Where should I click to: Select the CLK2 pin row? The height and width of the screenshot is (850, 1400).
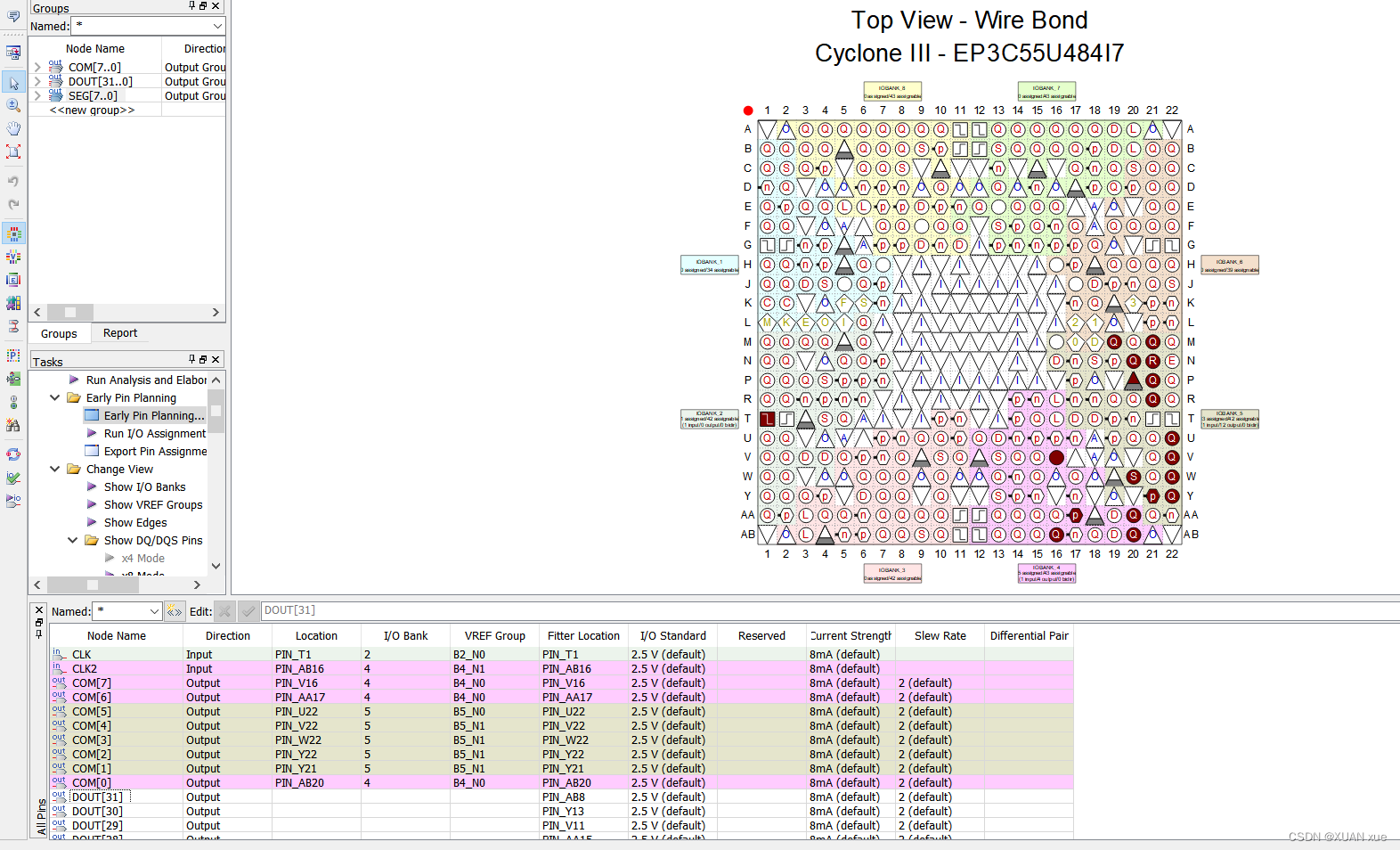coord(561,668)
